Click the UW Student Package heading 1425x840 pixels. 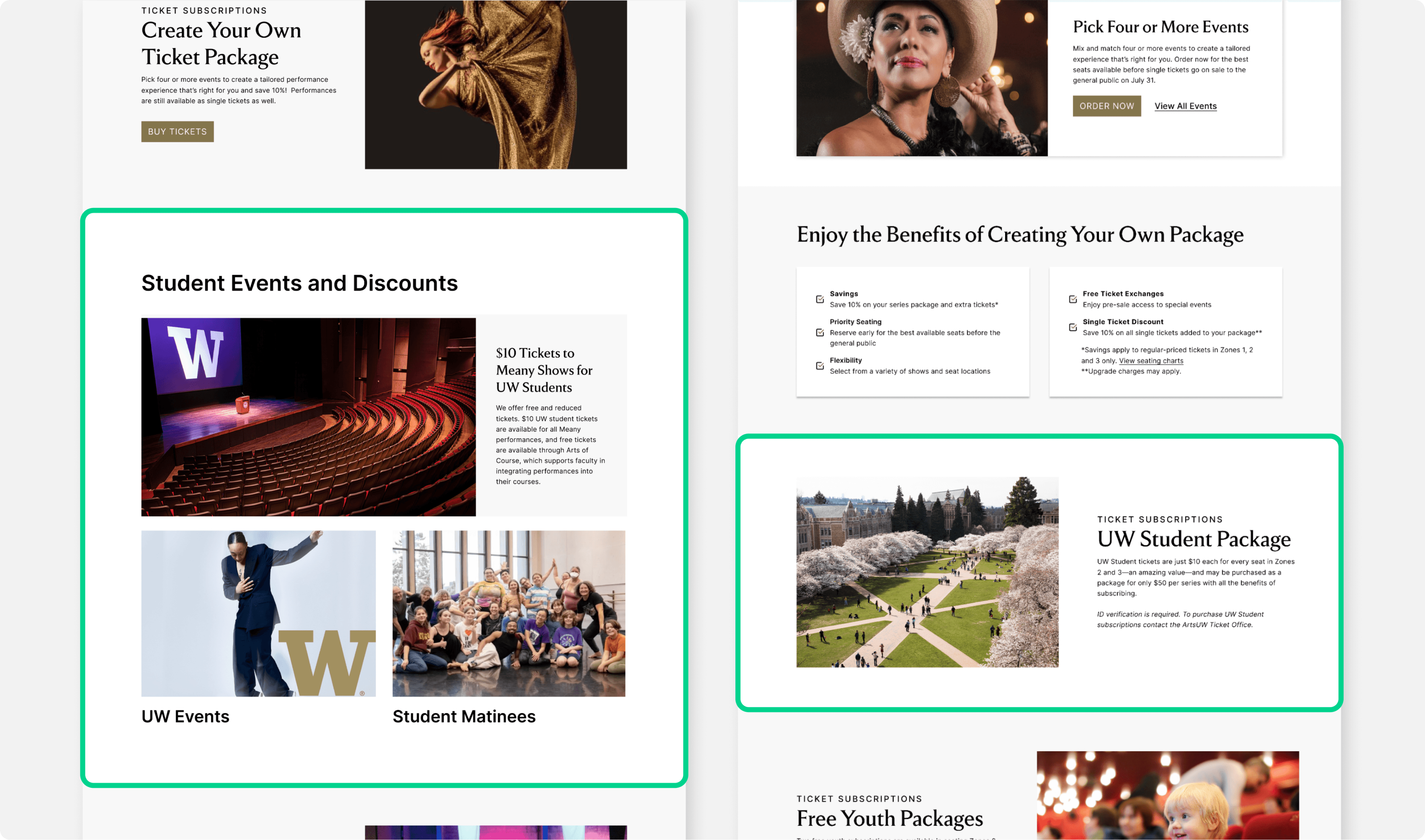pyautogui.click(x=1193, y=539)
